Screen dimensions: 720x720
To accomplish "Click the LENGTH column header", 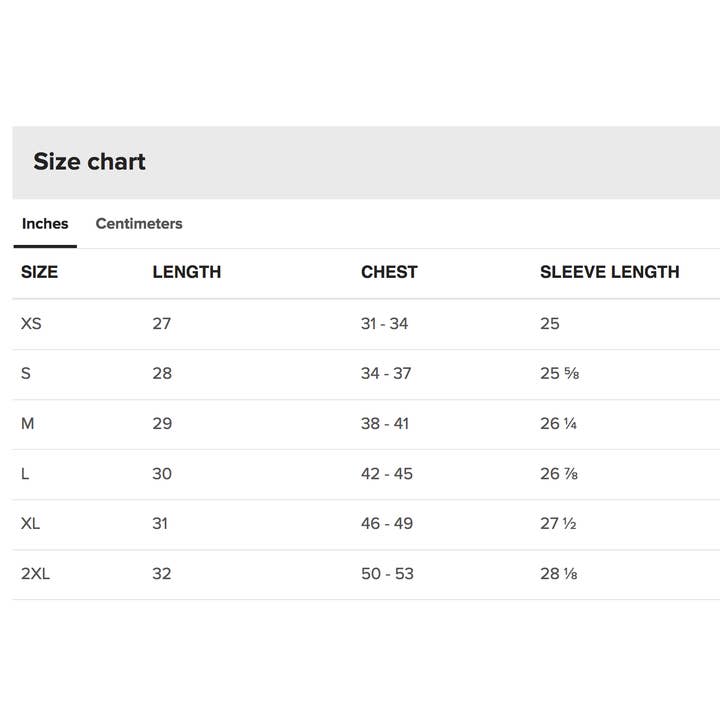I will (187, 272).
